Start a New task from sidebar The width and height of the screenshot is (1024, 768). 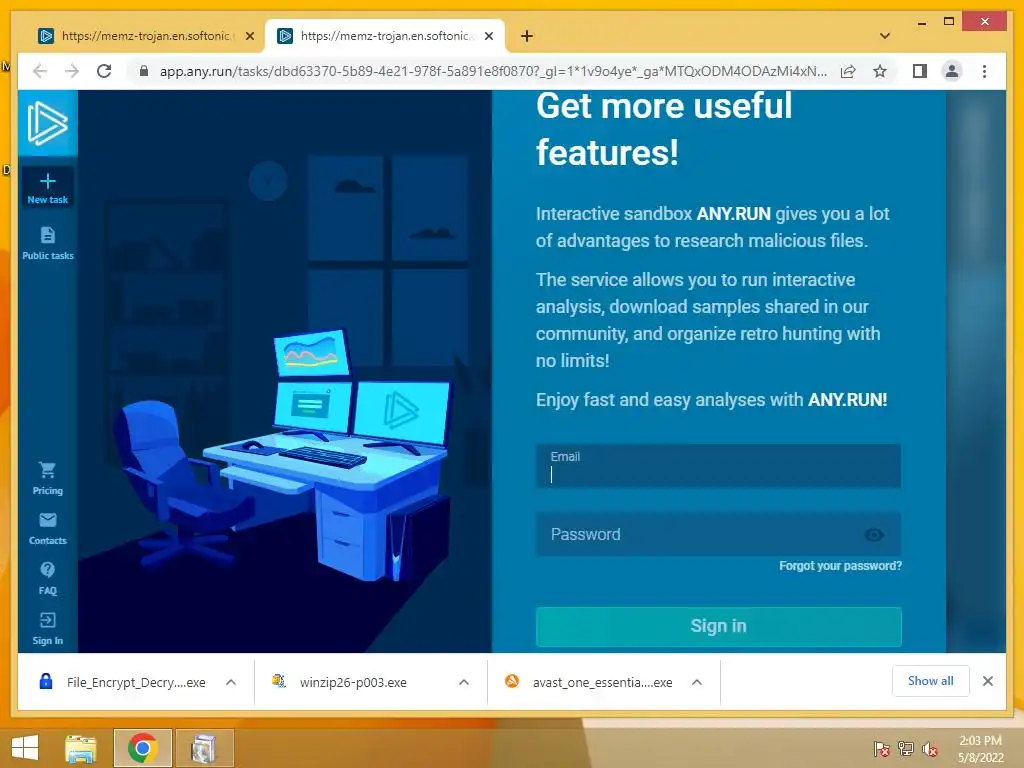(48, 188)
